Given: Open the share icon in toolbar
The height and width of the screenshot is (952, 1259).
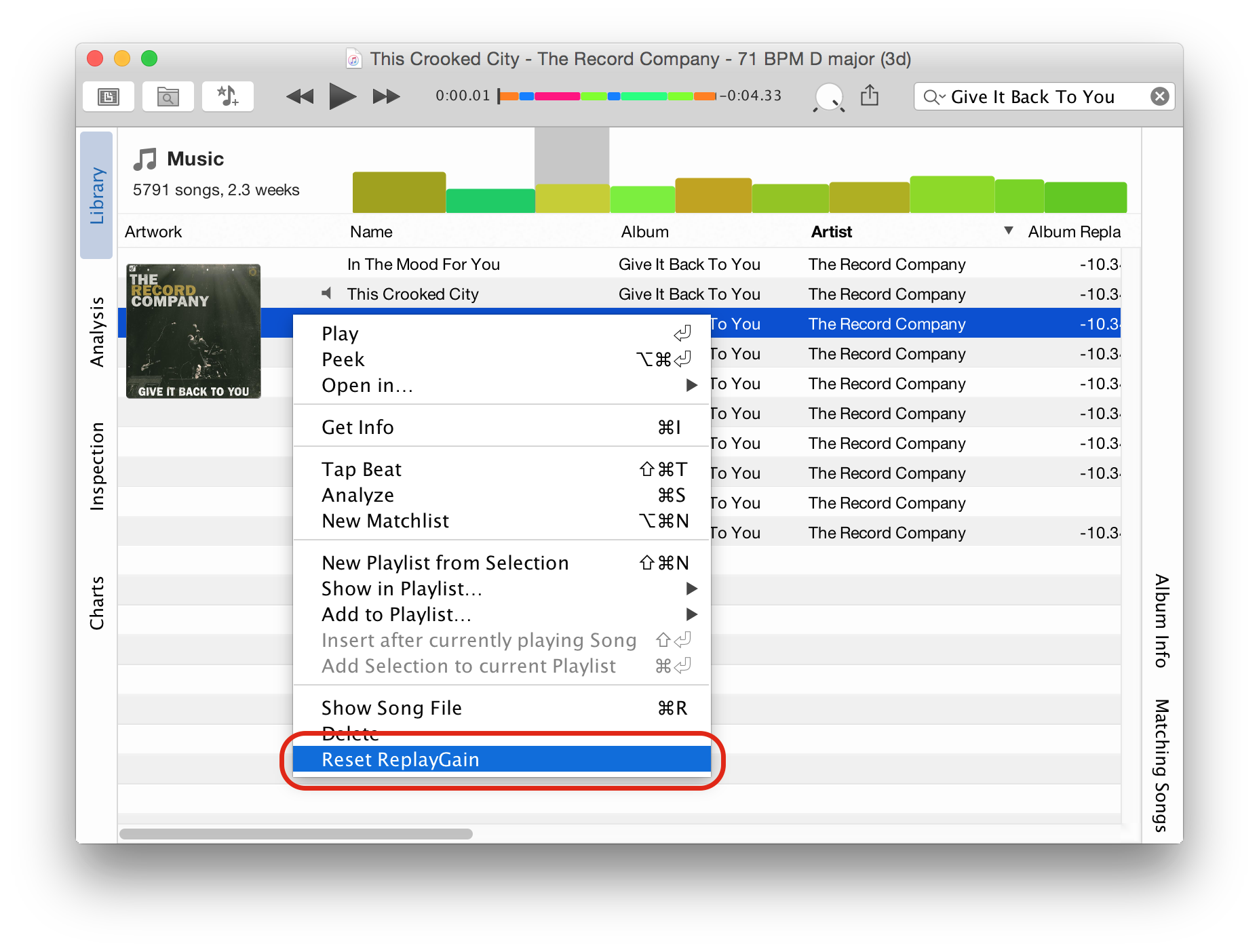Looking at the screenshot, I should point(869,96).
